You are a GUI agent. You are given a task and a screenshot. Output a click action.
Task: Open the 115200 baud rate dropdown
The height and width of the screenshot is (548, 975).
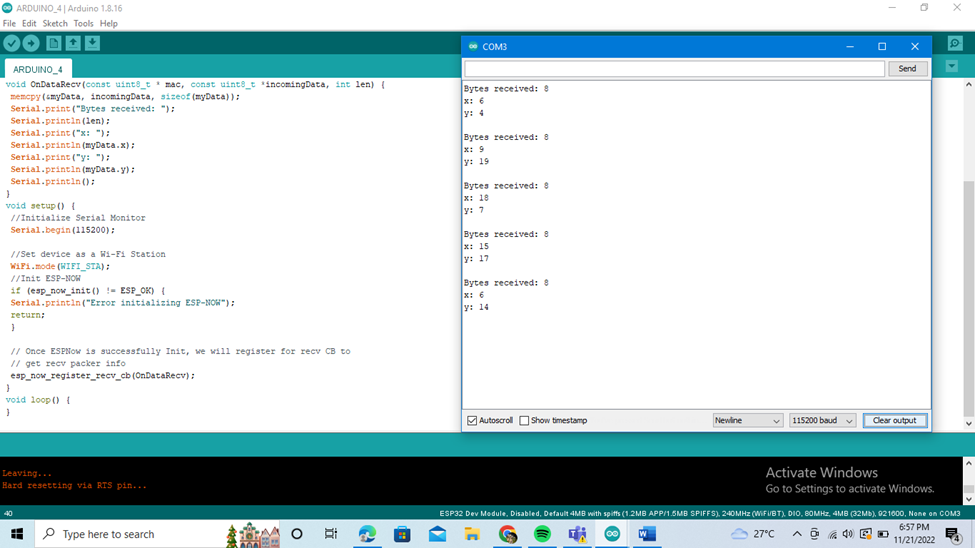[822, 420]
